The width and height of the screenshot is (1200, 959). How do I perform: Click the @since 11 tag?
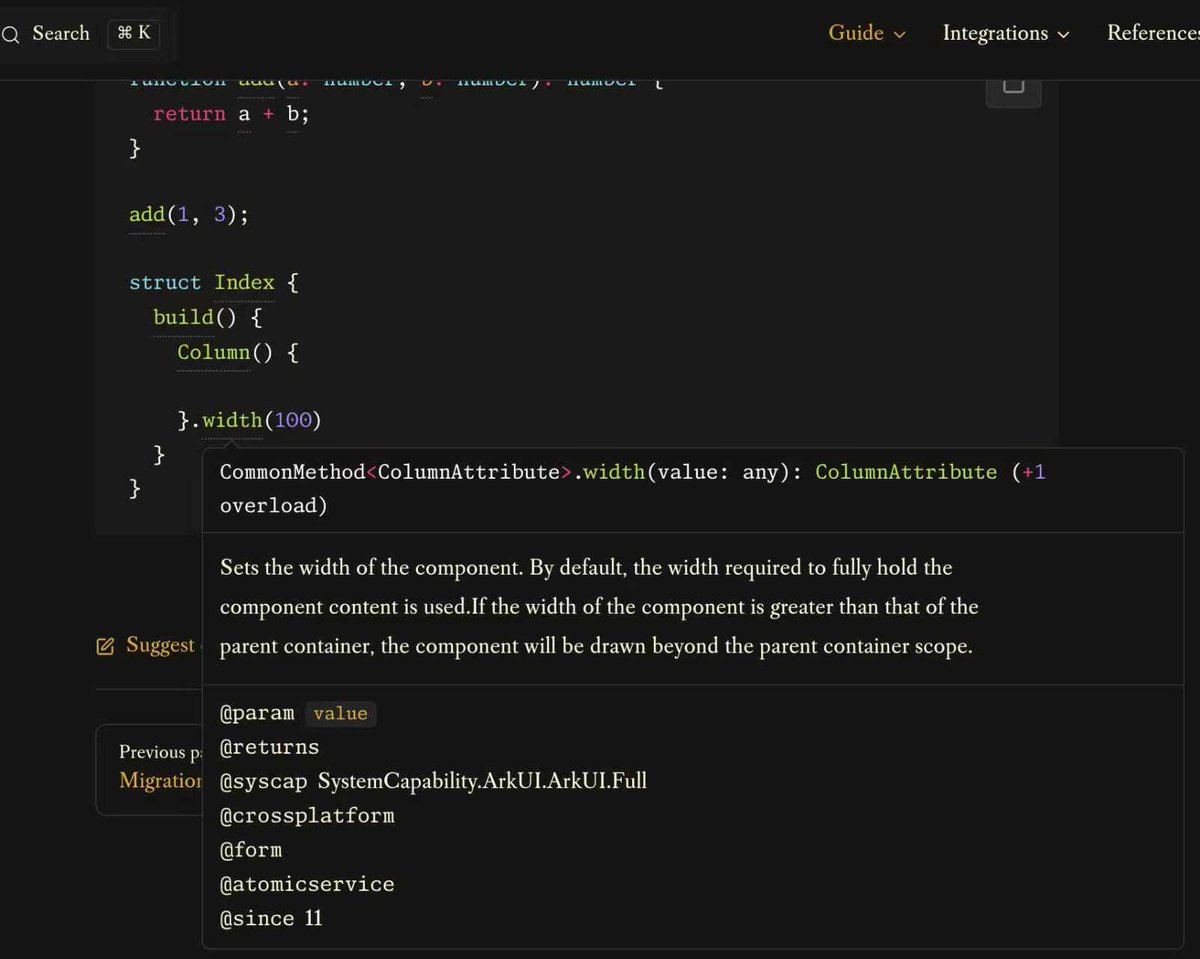click(x=271, y=918)
